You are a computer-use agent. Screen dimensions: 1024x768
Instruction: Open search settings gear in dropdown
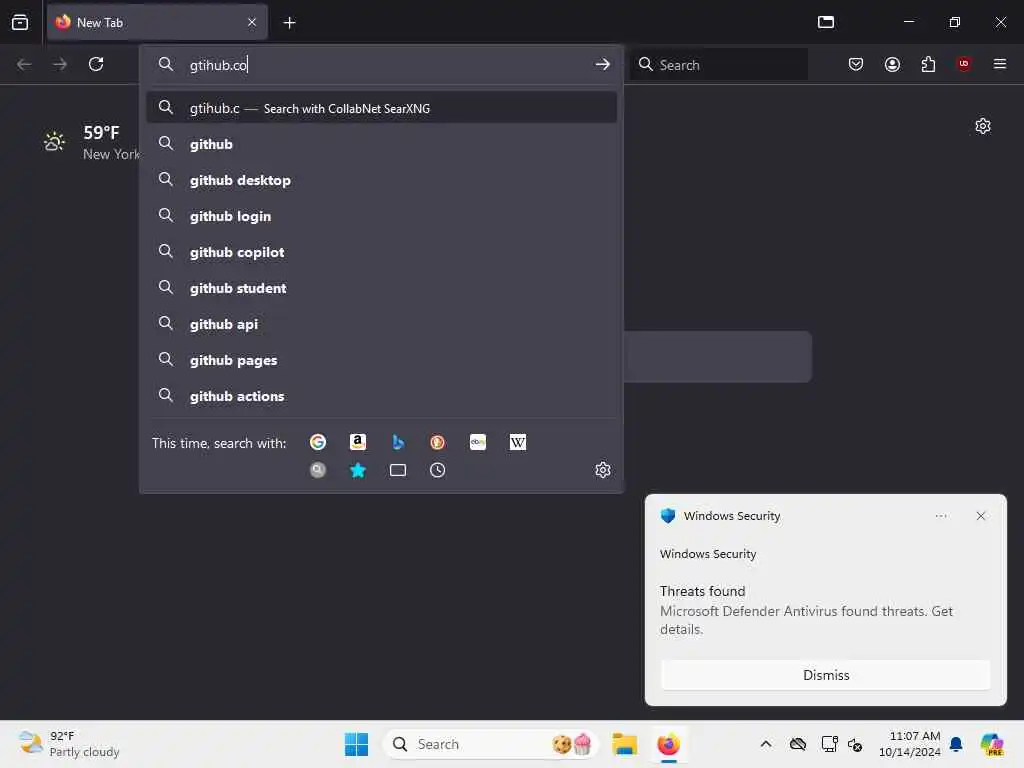pos(603,470)
